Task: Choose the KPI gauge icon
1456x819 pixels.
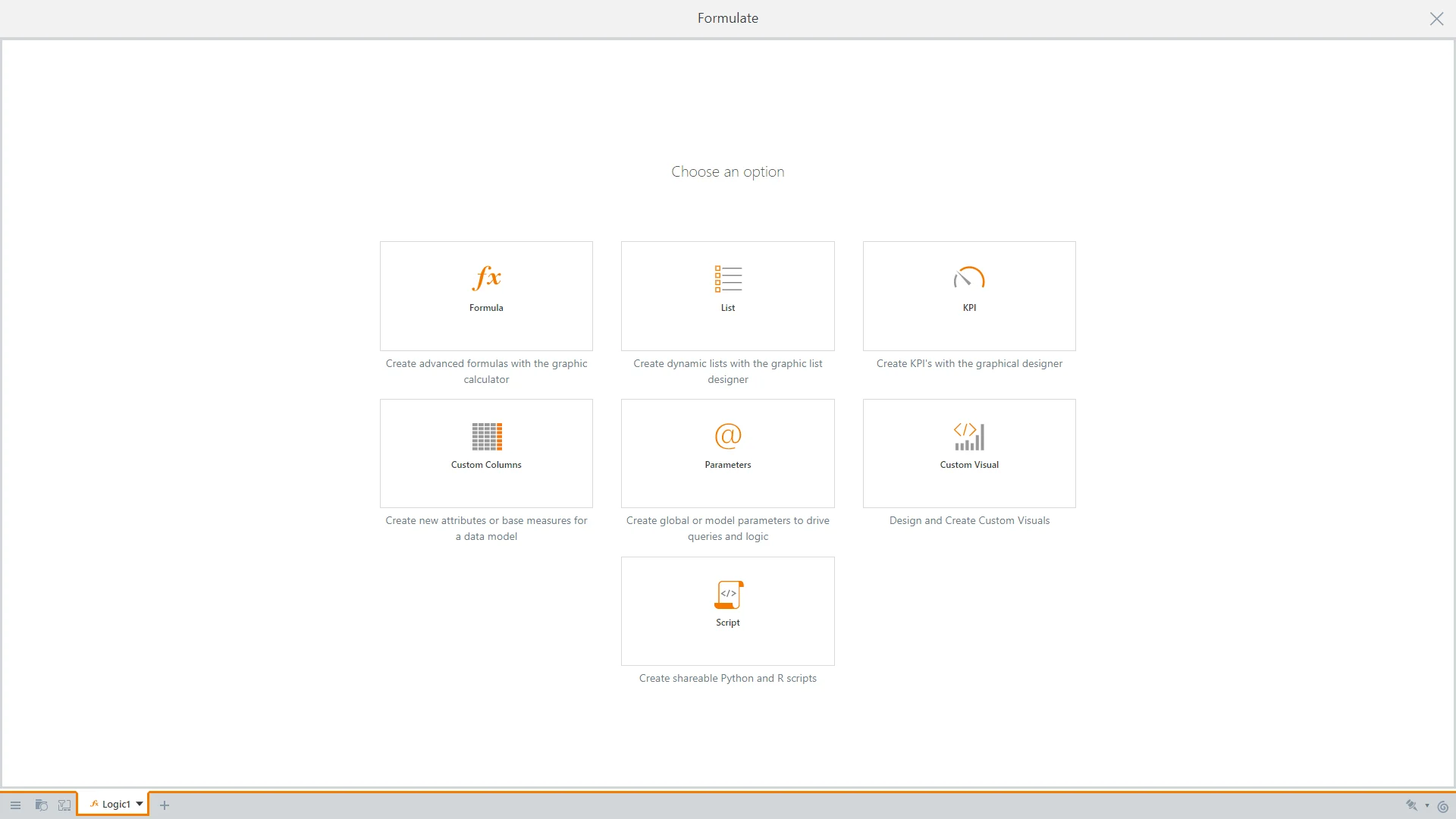Action: [969, 278]
